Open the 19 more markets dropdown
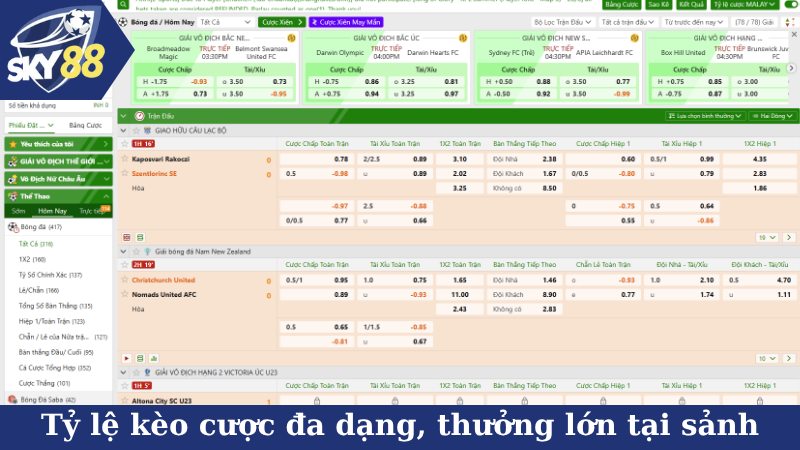 click(x=766, y=237)
